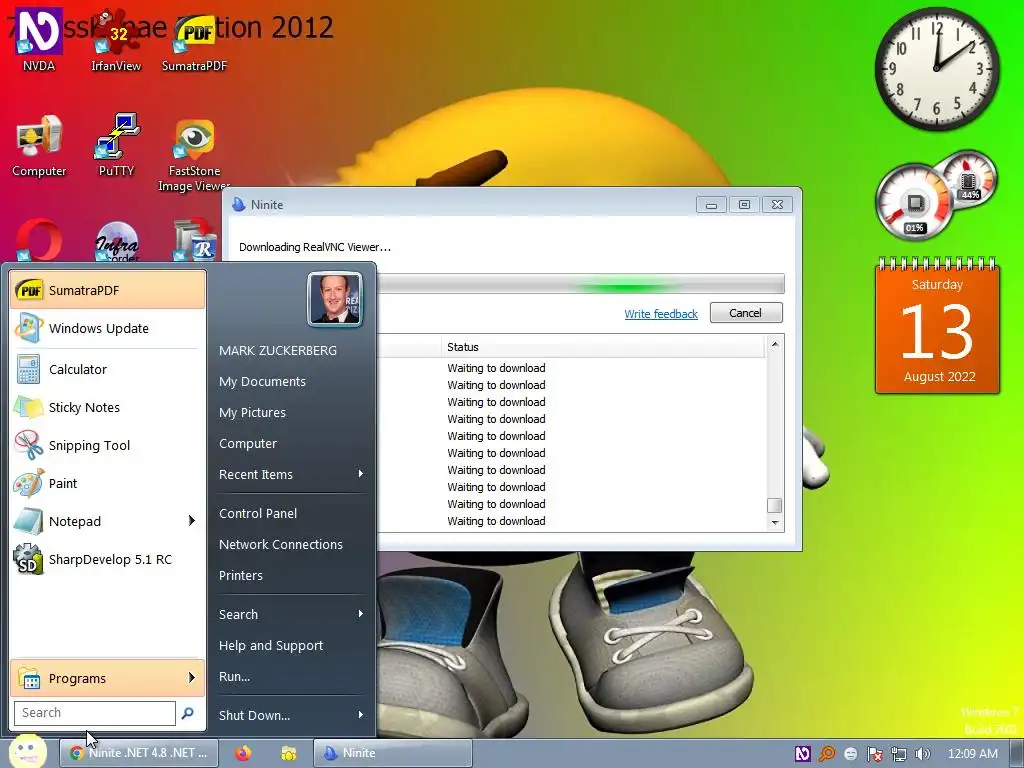Open Calculator from the Start menu
The height and width of the screenshot is (768, 1024).
[x=108, y=369]
